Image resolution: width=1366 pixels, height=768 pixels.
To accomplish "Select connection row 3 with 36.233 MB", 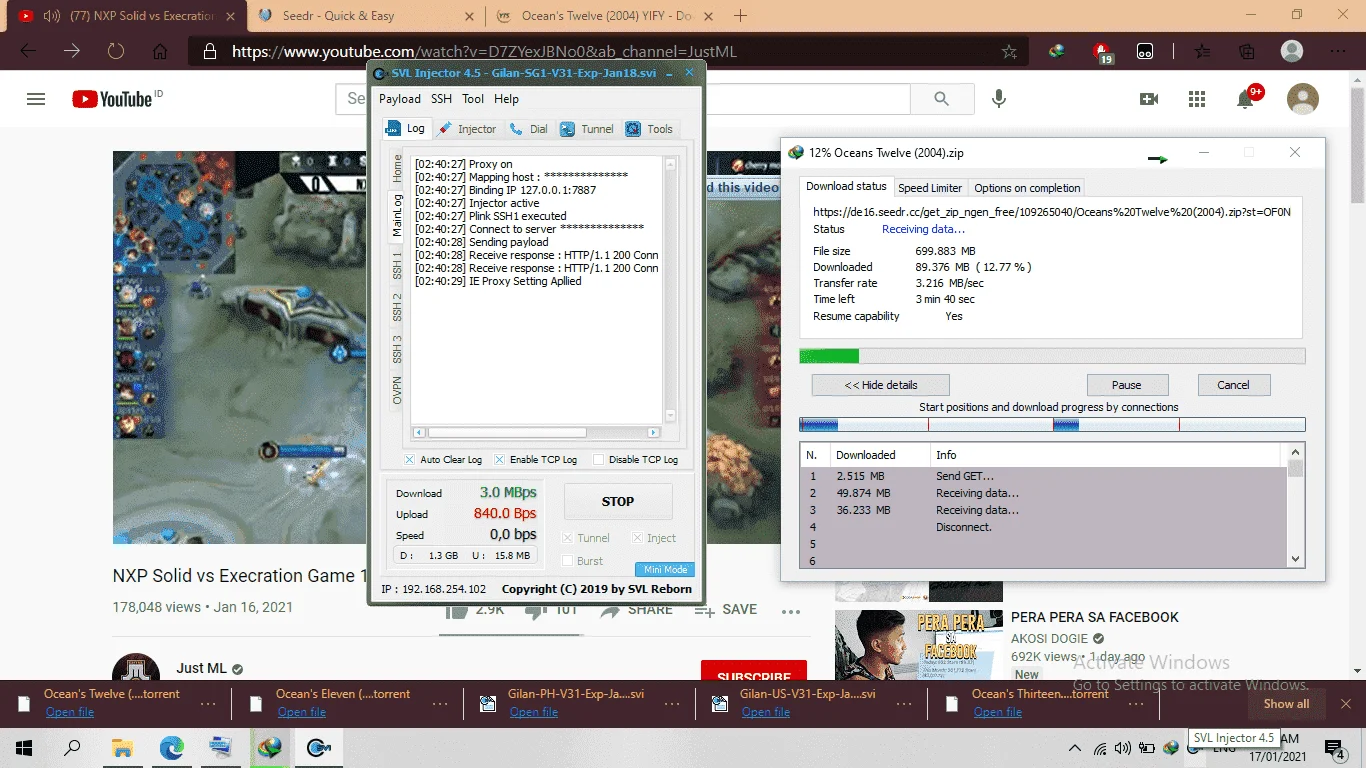I will pyautogui.click(x=1044, y=510).
